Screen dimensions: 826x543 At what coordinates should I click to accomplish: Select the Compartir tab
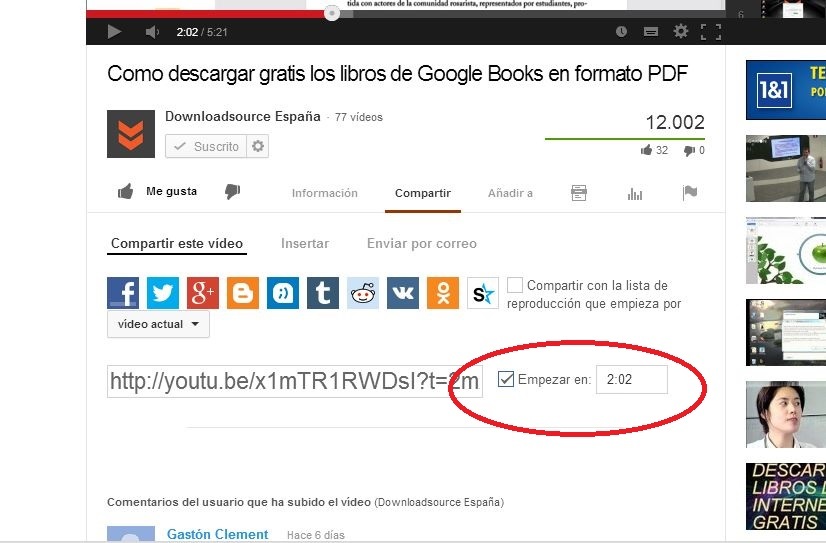tap(423, 193)
